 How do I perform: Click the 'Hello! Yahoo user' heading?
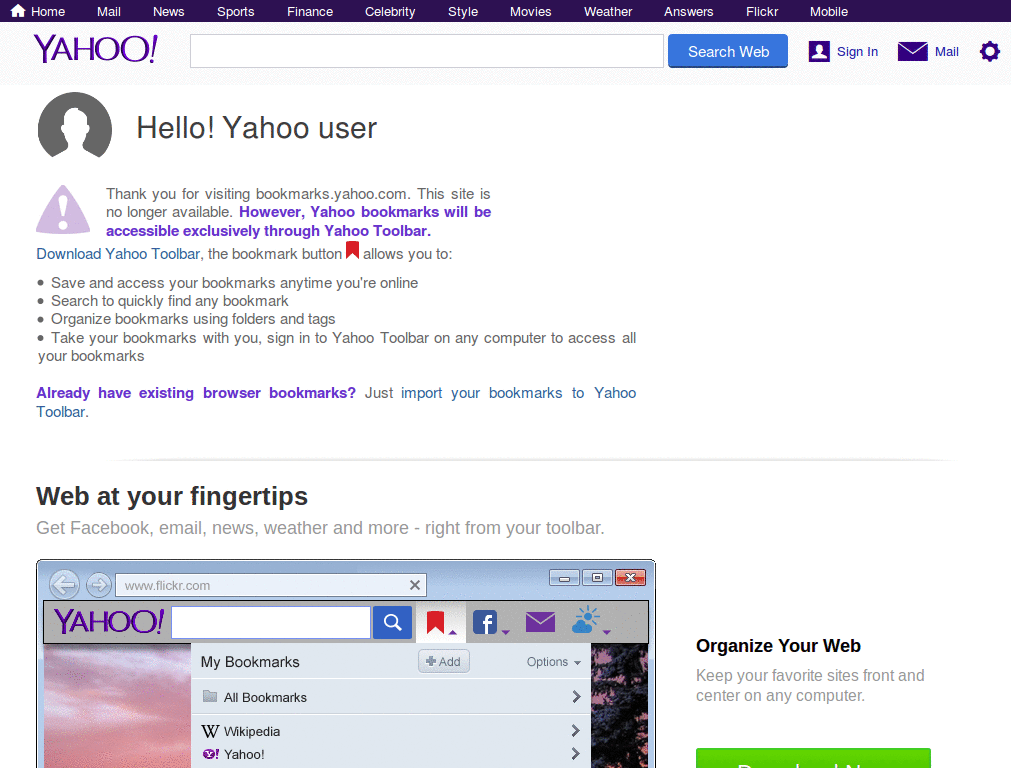(x=257, y=127)
